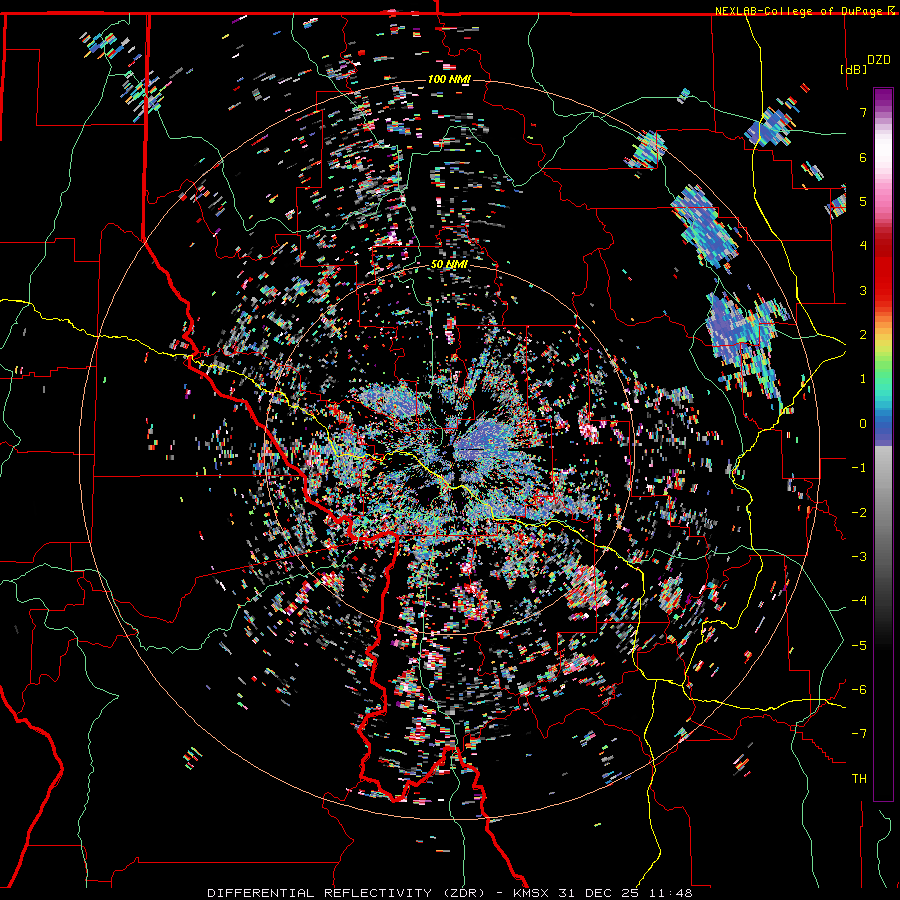900x900 pixels.
Task: Click the 3 value on color scale
Action: [x=863, y=290]
